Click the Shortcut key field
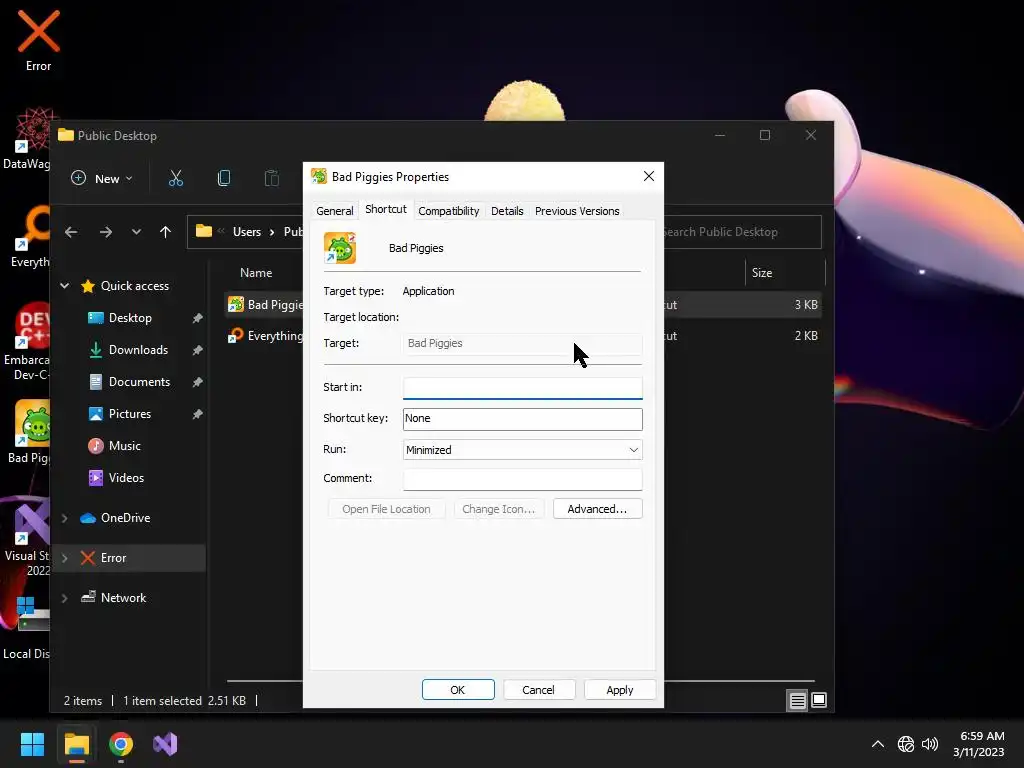 click(522, 419)
